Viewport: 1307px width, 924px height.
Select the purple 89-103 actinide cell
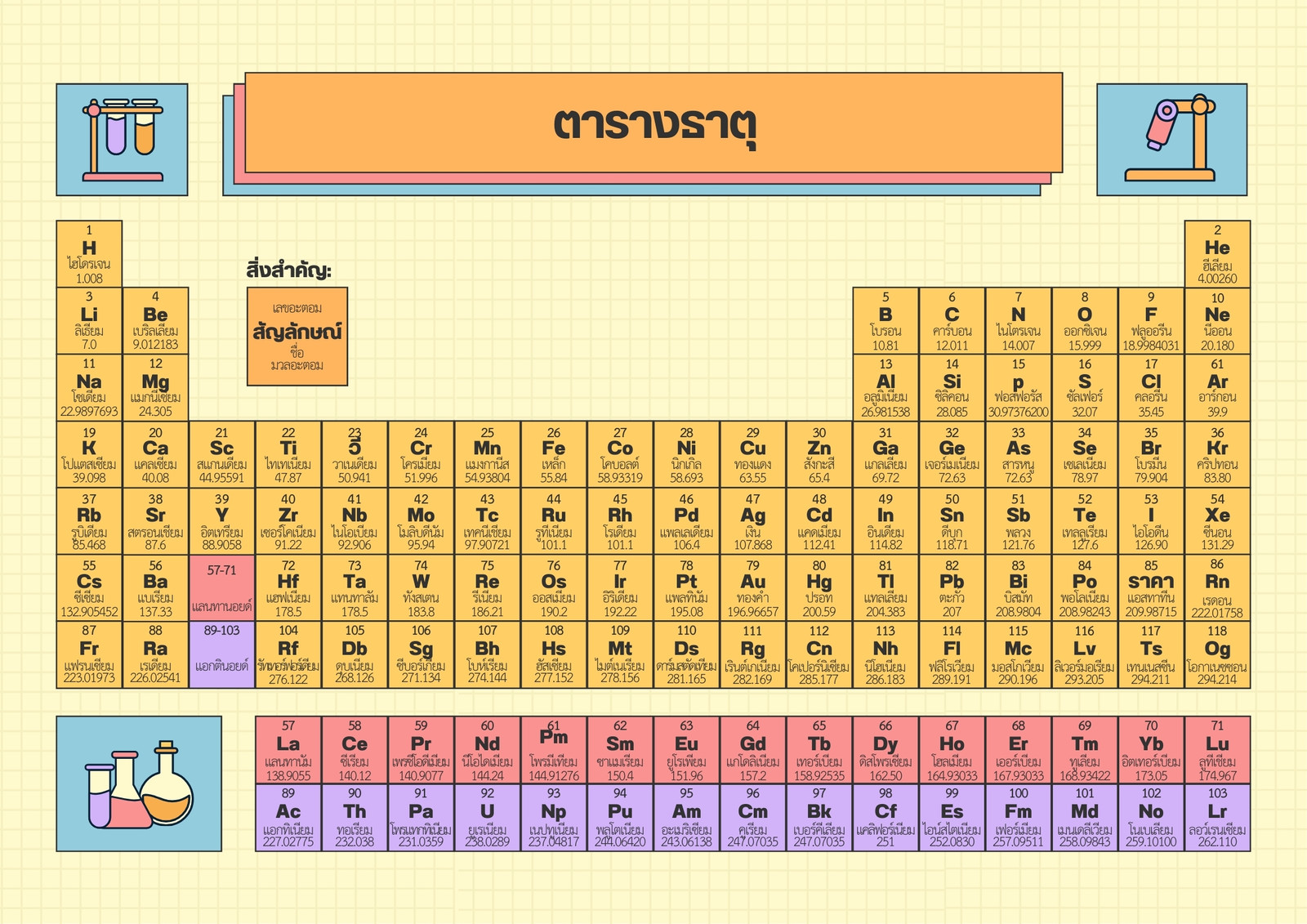(222, 654)
